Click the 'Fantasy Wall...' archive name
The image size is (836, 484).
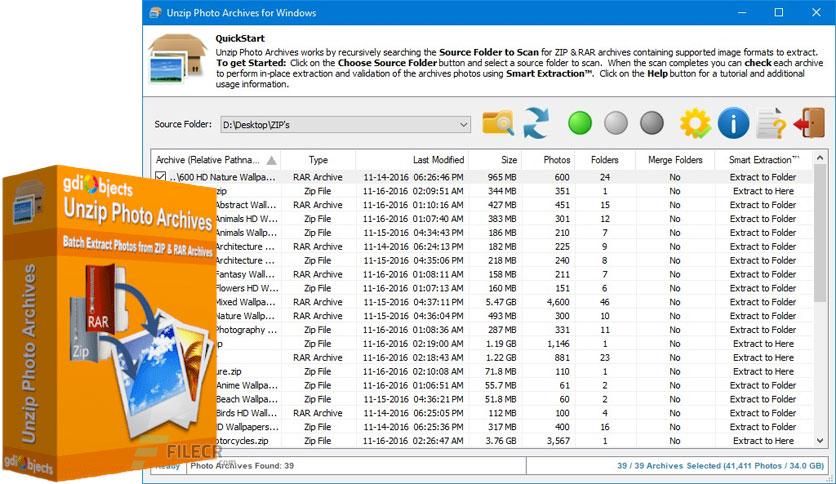tap(246, 274)
